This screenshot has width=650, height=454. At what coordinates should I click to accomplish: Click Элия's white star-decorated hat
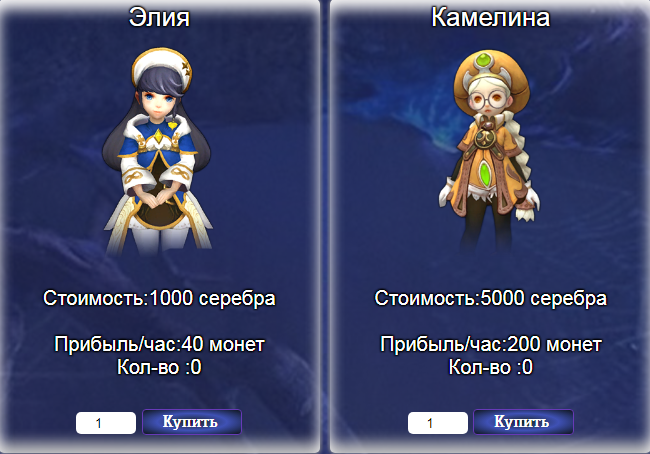click(x=162, y=66)
